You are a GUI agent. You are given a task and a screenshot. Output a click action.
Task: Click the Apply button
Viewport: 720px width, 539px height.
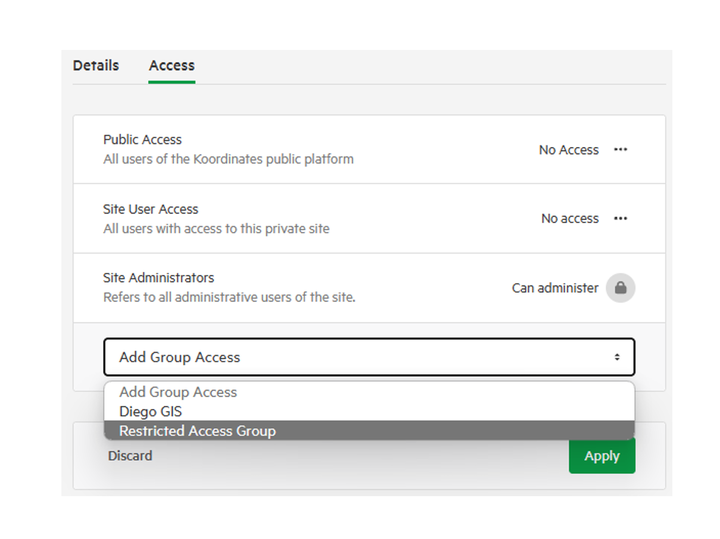[602, 456]
